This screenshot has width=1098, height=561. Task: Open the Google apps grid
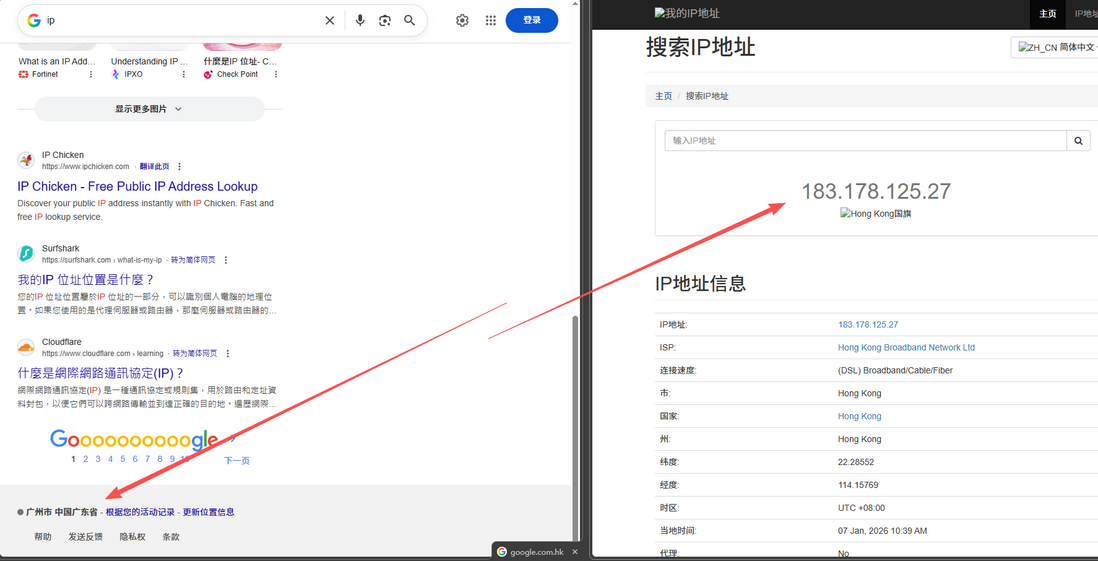coord(491,20)
